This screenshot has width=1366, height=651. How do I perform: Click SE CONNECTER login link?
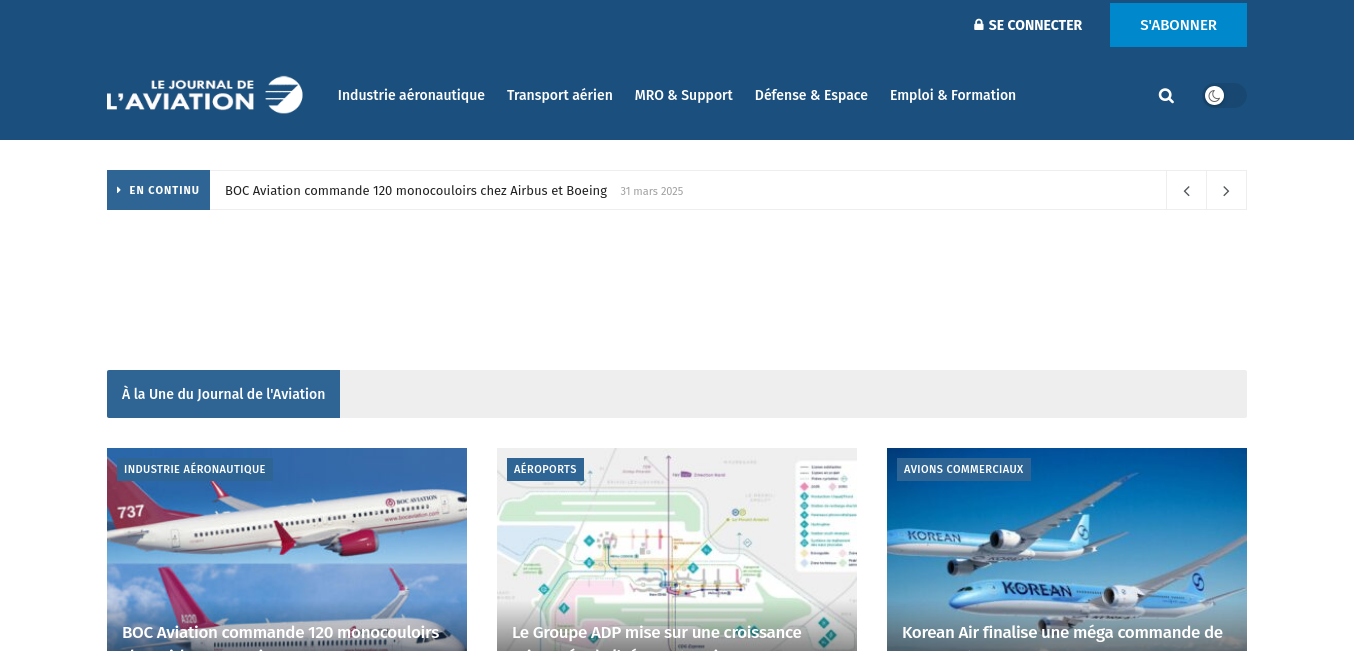[1028, 25]
